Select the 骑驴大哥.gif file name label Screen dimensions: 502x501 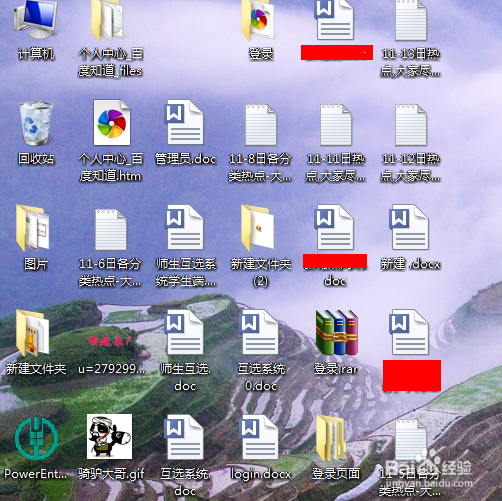[x=111, y=474]
